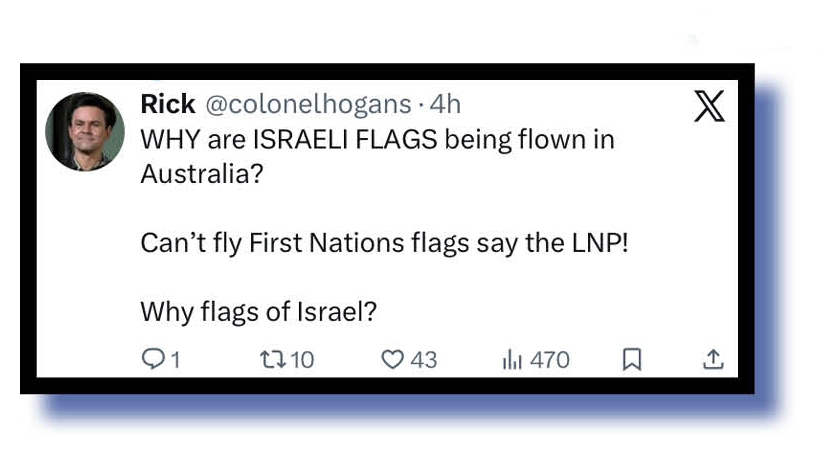Click the text Why flags of Israel?
Viewport: 824px width, 473px height.
[x=258, y=312]
